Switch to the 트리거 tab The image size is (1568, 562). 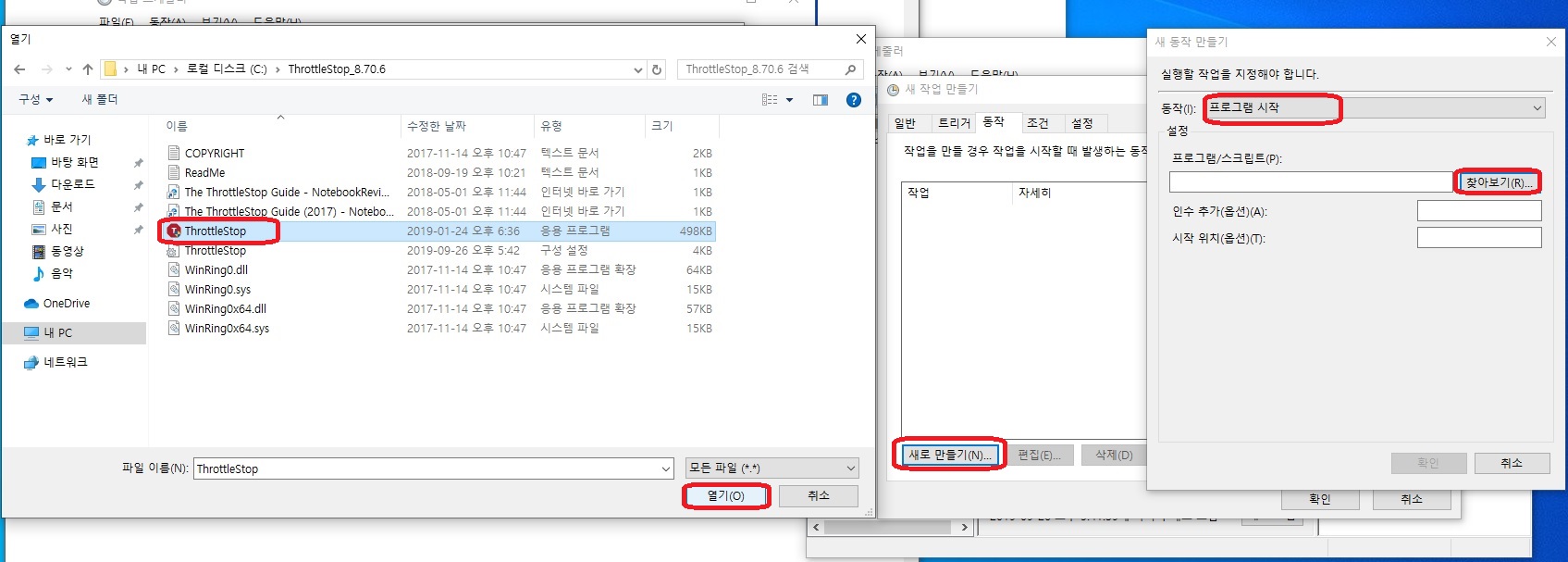pos(954,123)
